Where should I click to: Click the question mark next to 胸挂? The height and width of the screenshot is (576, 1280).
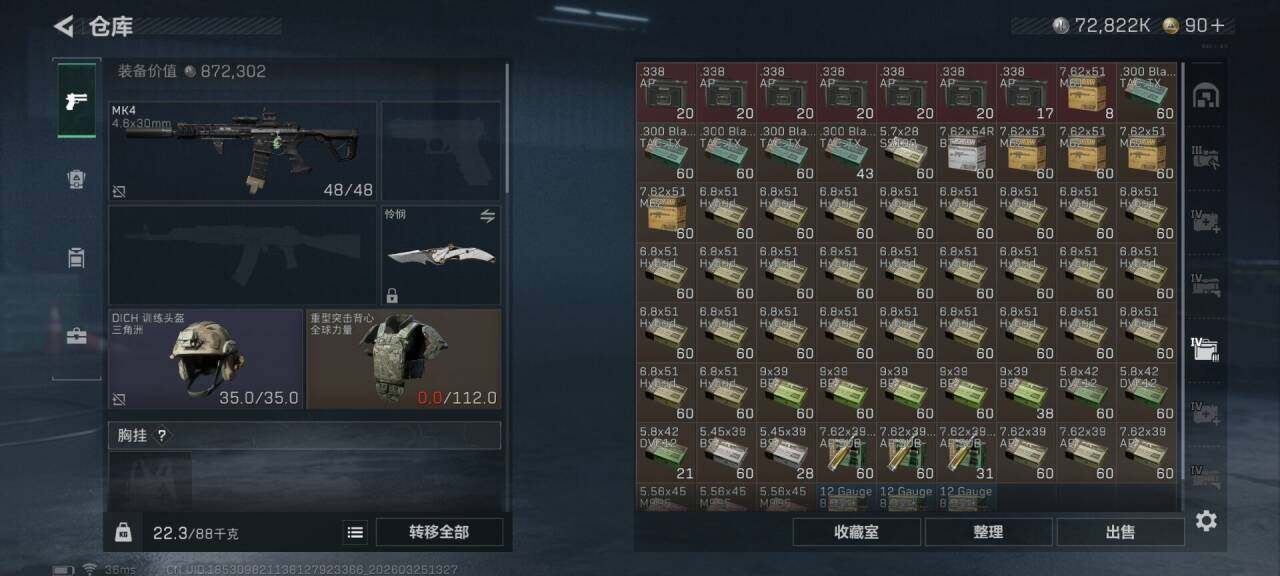162,435
